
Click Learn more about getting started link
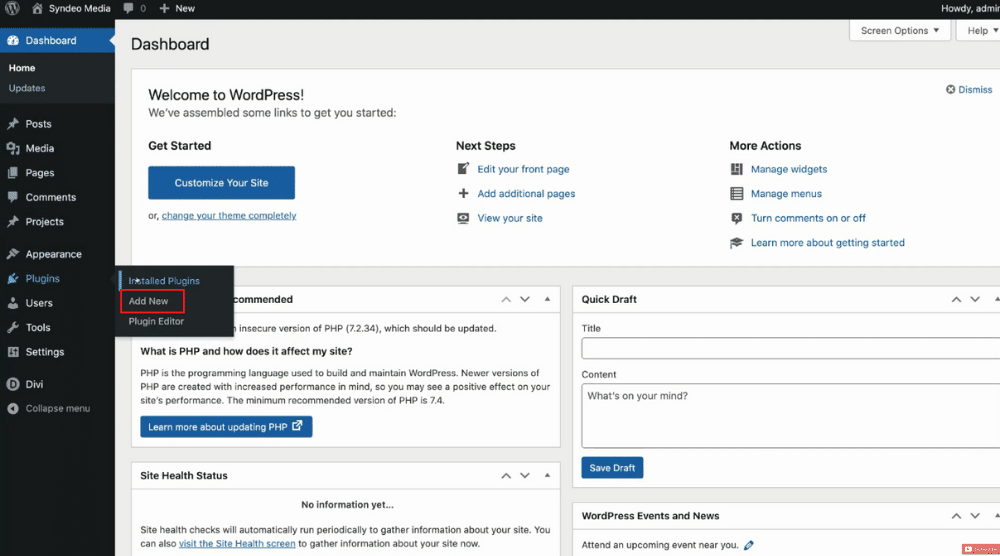(x=827, y=242)
